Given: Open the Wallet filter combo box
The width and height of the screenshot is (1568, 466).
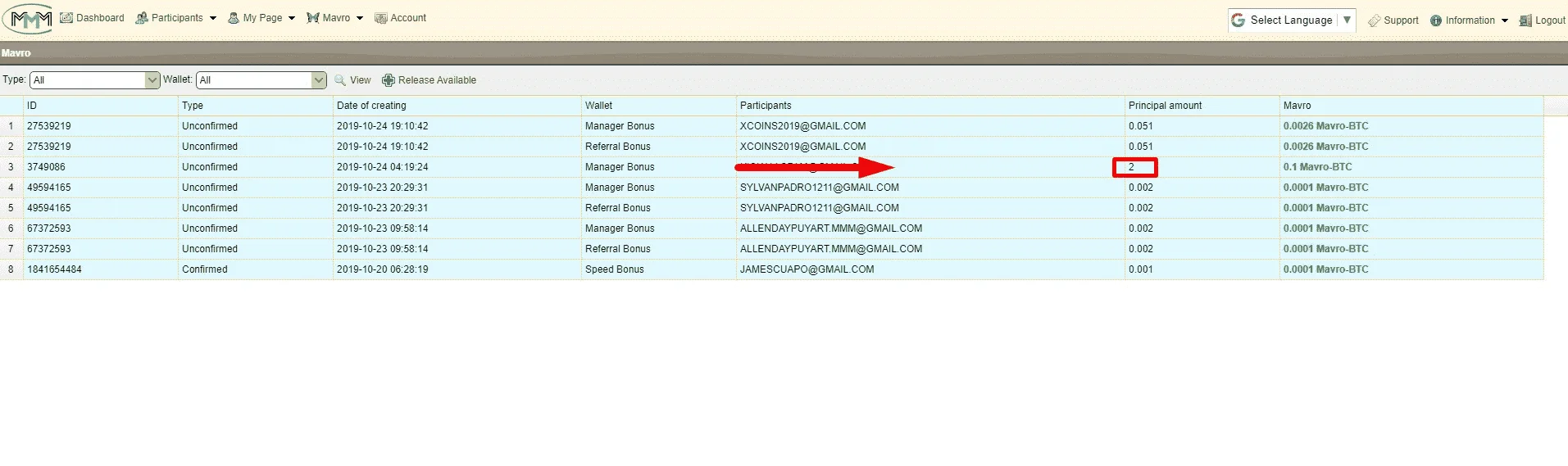Looking at the screenshot, I should [261, 80].
